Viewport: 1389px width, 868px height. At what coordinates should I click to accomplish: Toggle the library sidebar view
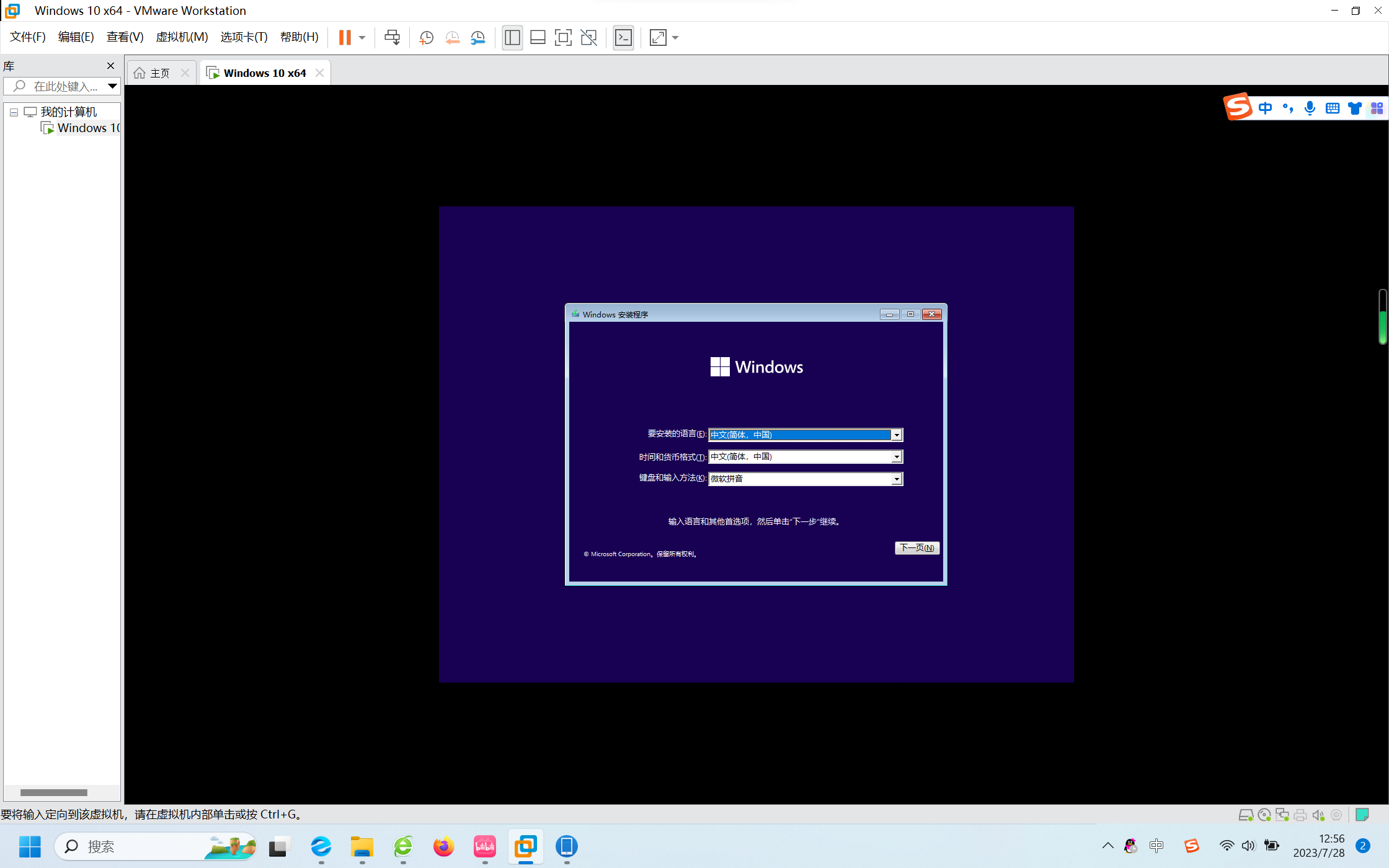[x=512, y=38]
